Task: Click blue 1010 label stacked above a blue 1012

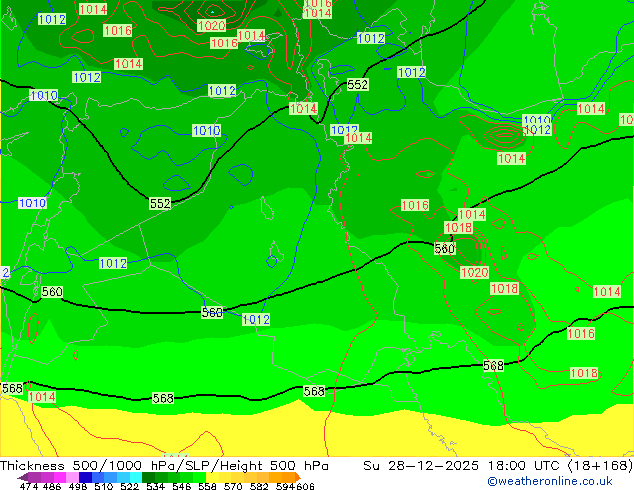Action: coord(537,120)
